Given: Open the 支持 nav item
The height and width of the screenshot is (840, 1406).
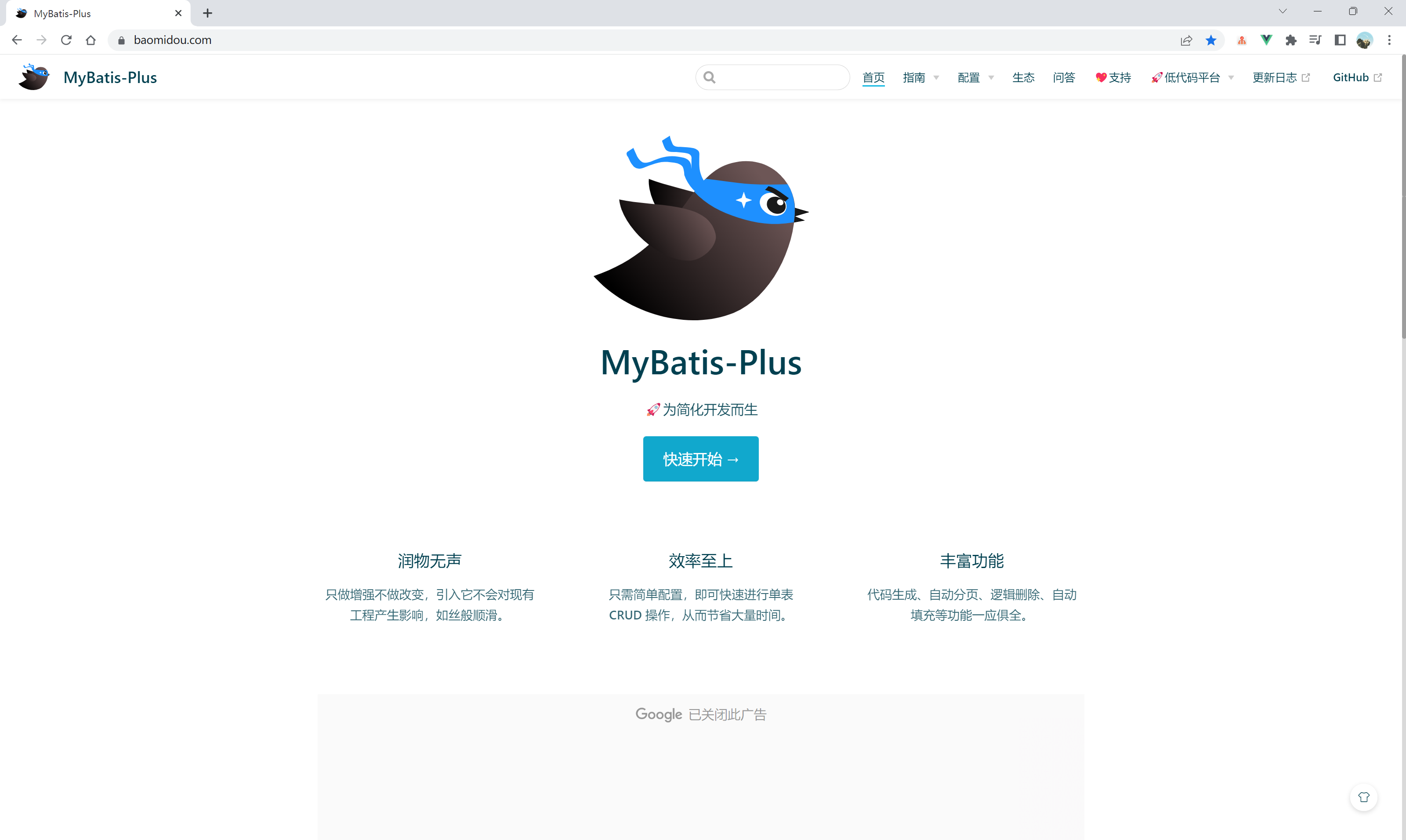Looking at the screenshot, I should [1113, 78].
